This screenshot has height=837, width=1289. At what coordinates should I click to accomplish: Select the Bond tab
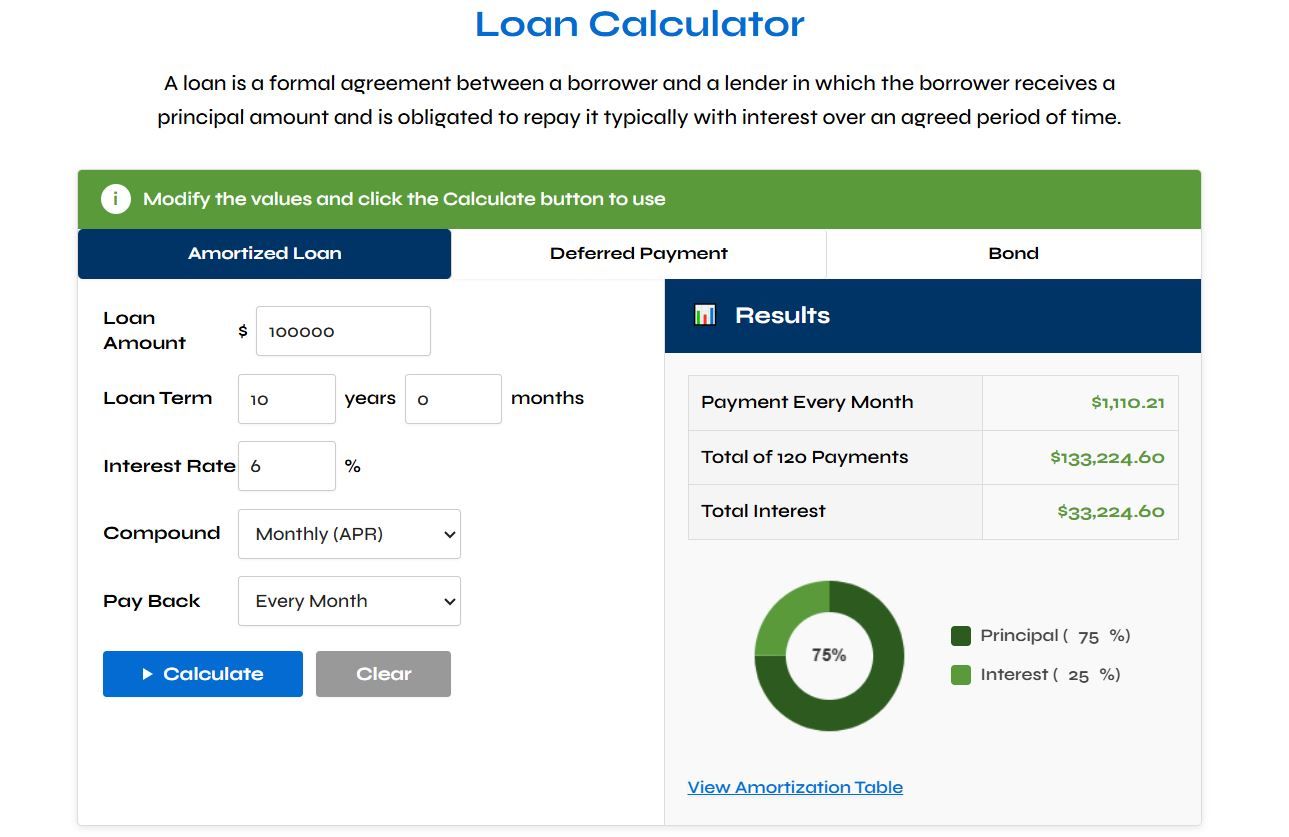point(1014,254)
